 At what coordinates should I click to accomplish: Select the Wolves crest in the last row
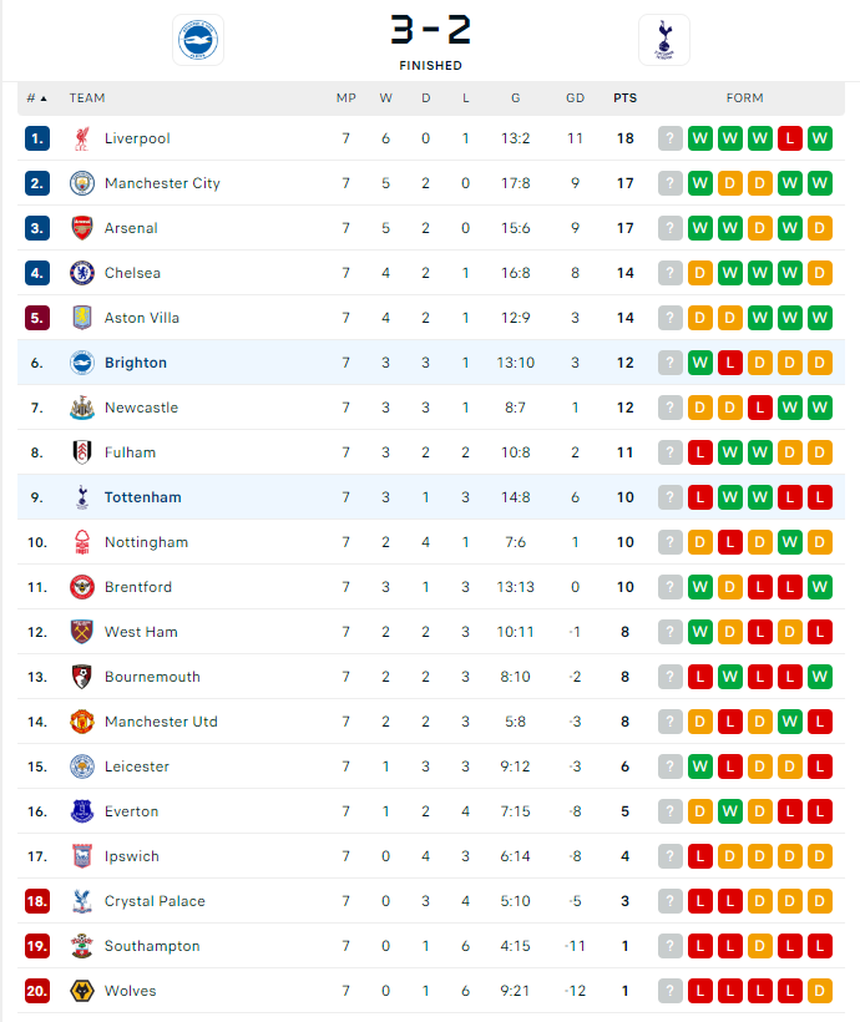(83, 991)
